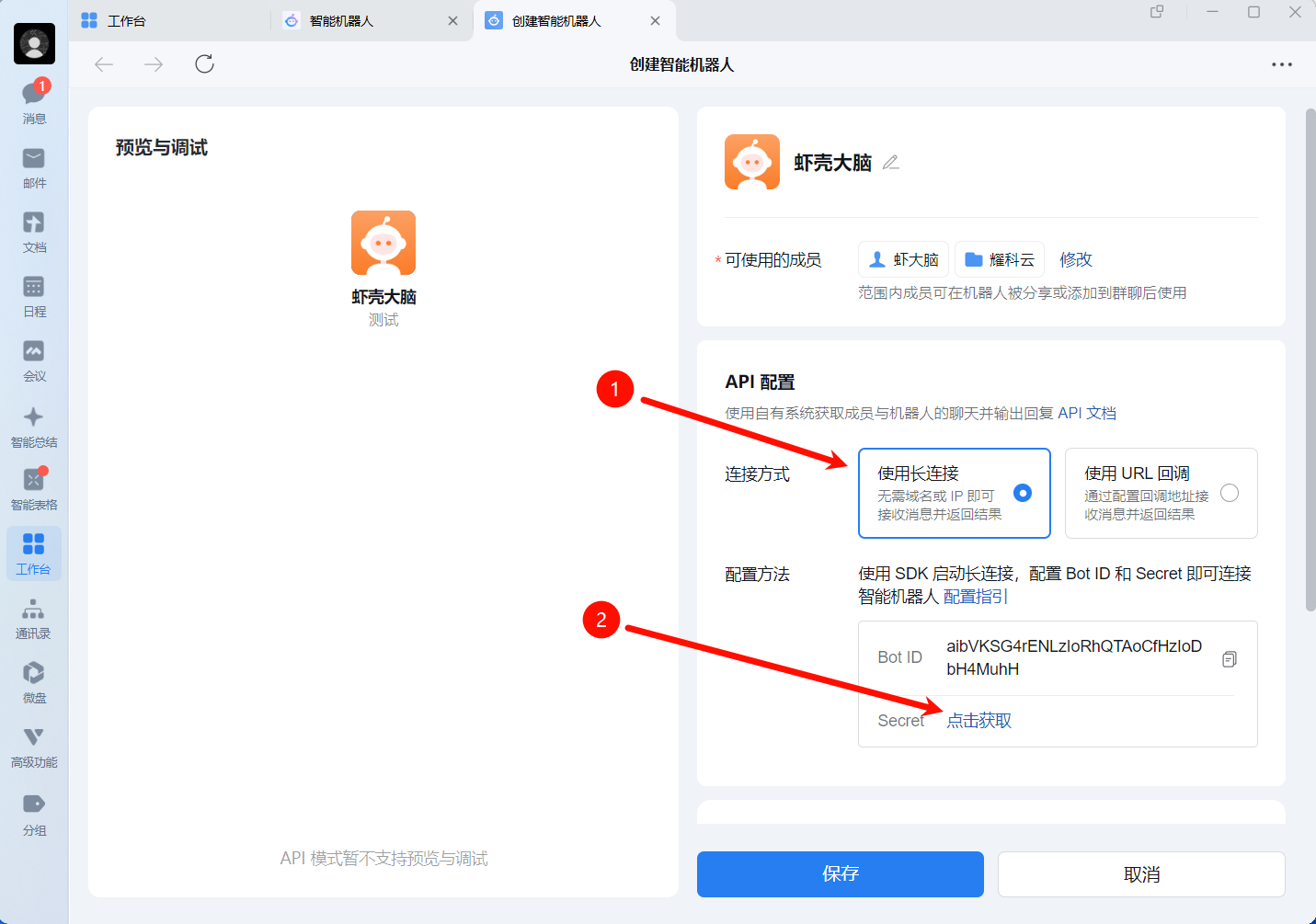Click 修改 to modify allowed members
The height and width of the screenshot is (924, 1316).
click(x=1076, y=259)
